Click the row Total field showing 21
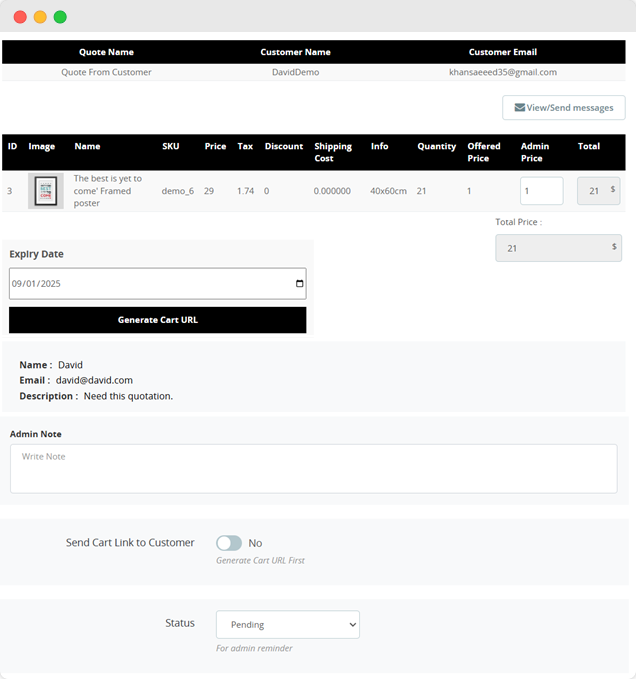This screenshot has height=679, width=636. tap(598, 191)
